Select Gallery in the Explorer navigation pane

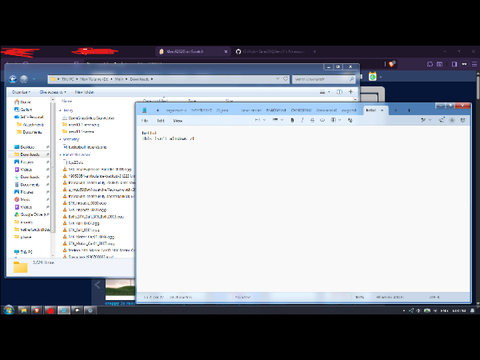tap(23, 109)
